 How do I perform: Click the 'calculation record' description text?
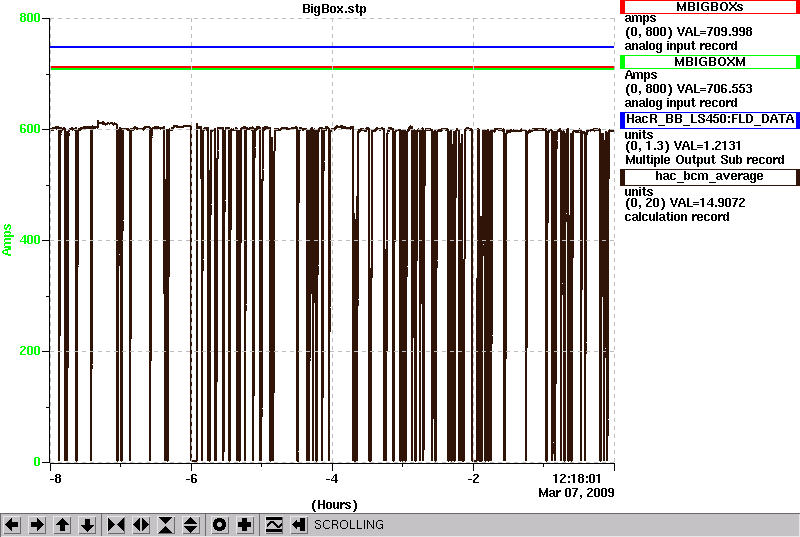point(677,217)
